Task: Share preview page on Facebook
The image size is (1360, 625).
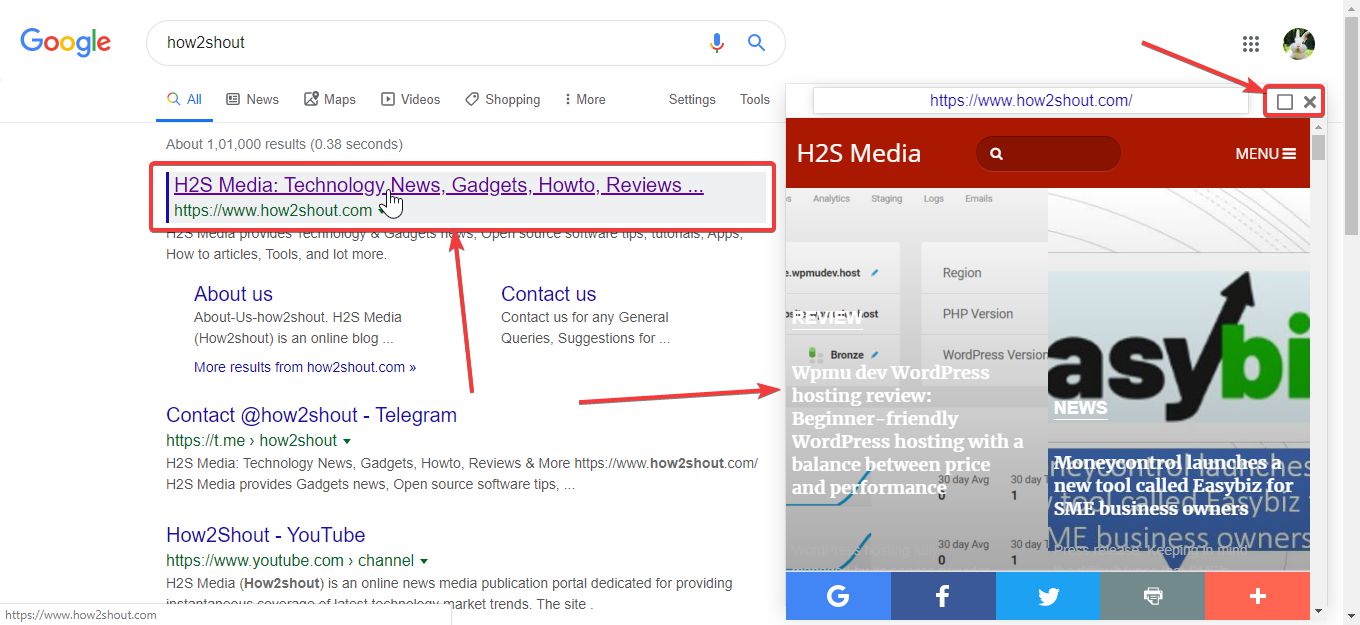Action: (x=943, y=596)
